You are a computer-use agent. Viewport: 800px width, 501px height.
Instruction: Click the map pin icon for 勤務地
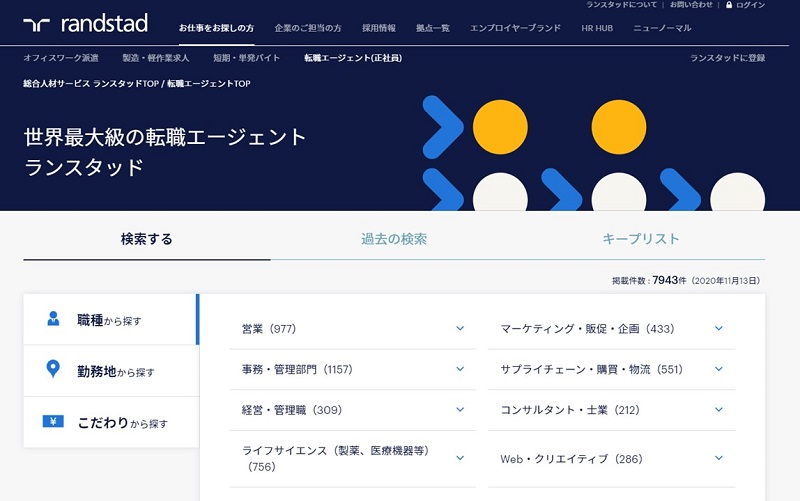(53, 368)
